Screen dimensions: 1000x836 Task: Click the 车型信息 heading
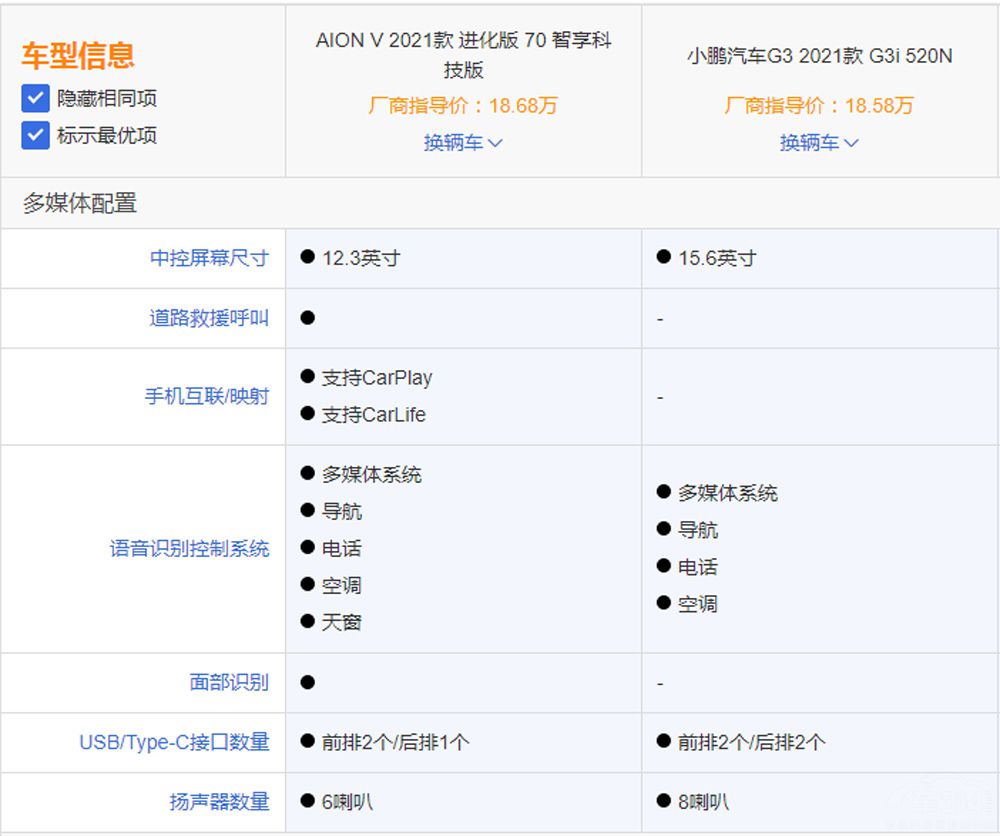78,55
